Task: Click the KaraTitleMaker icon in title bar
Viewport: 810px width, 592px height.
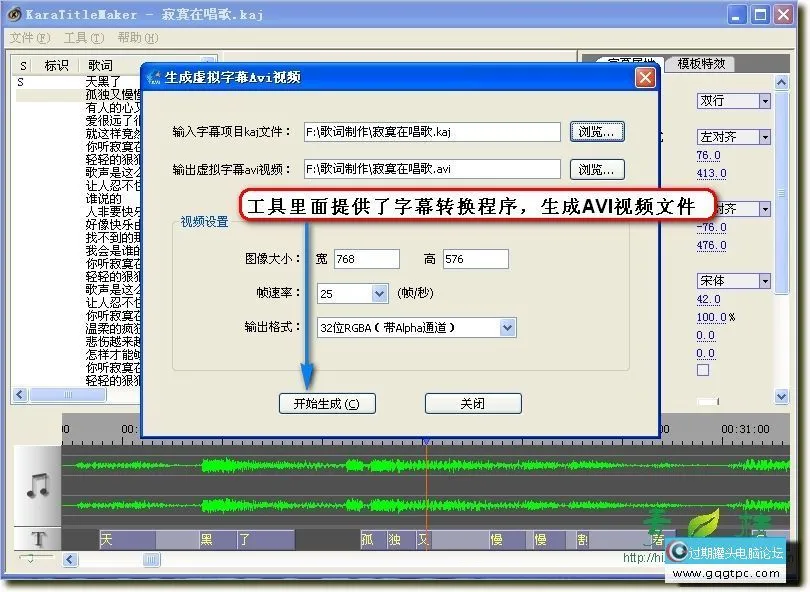Action: point(13,14)
